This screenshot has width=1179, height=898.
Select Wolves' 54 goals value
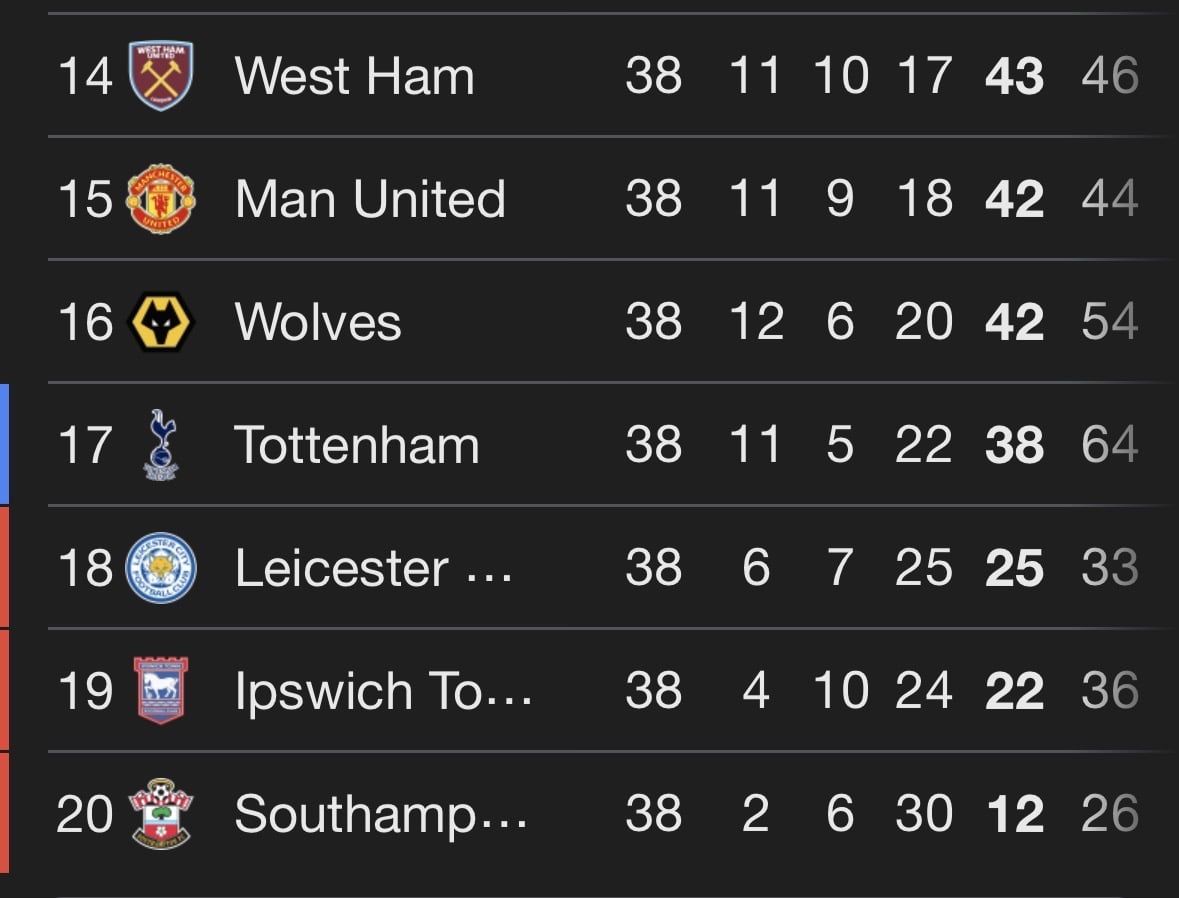pyautogui.click(x=1110, y=322)
